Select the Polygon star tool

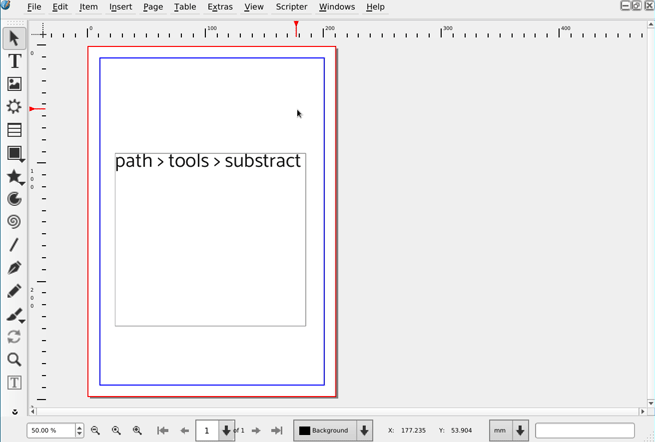tap(14, 177)
